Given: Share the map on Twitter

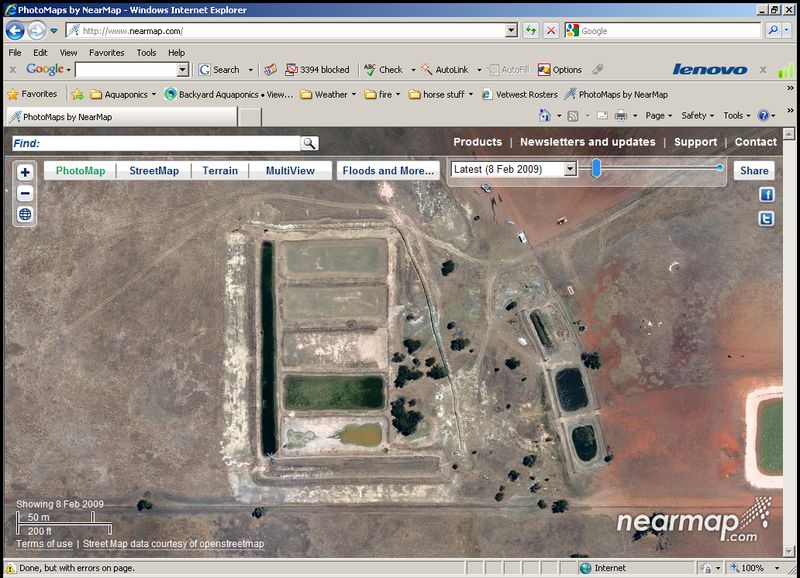Looking at the screenshot, I should [x=767, y=219].
